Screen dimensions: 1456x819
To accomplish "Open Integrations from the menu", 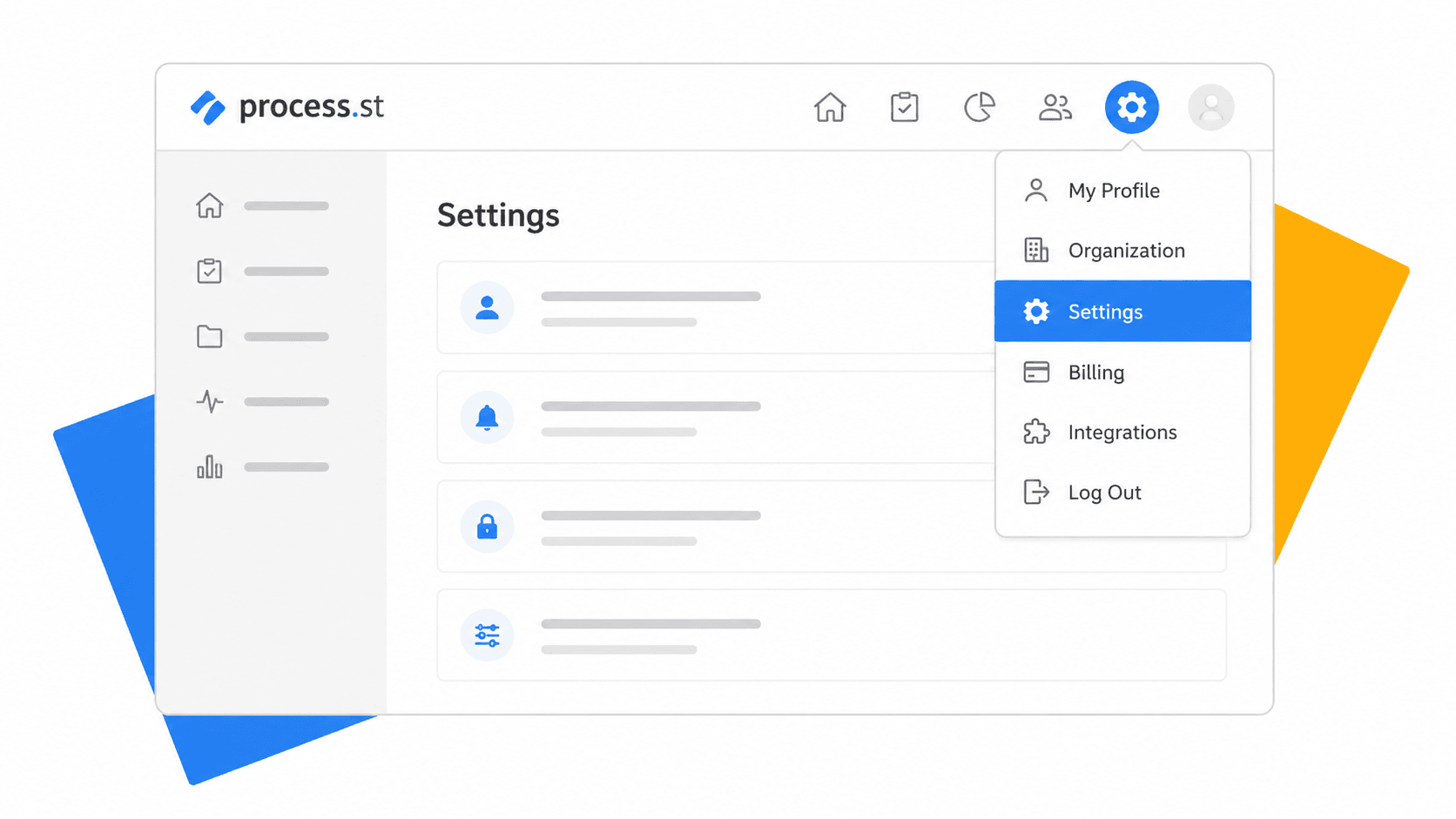I will tap(1122, 432).
